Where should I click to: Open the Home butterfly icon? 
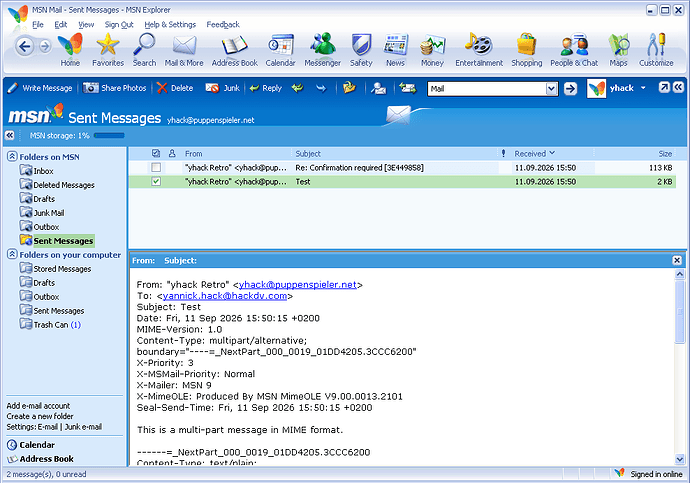70,50
